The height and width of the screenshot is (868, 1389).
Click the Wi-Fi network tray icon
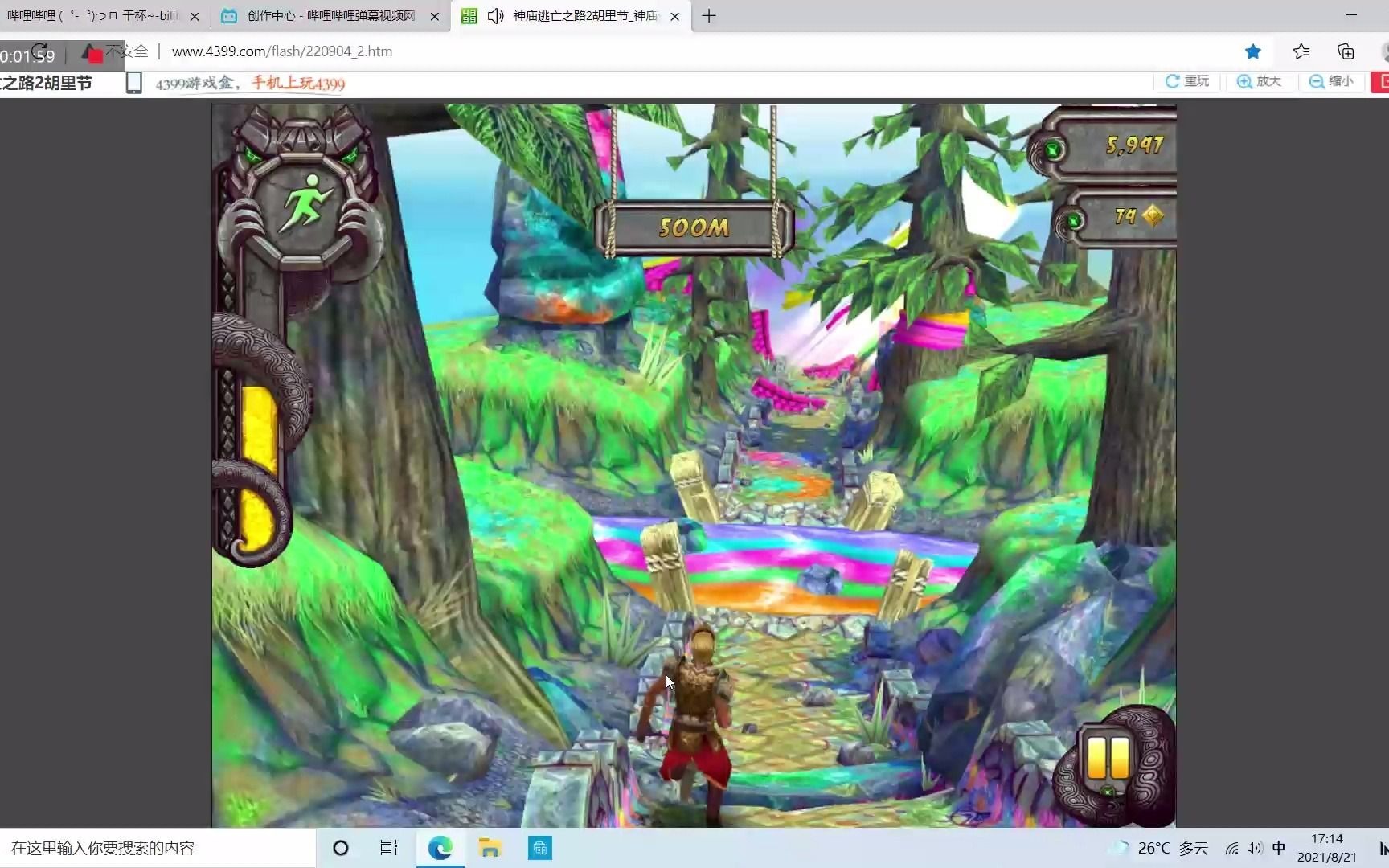1231,848
